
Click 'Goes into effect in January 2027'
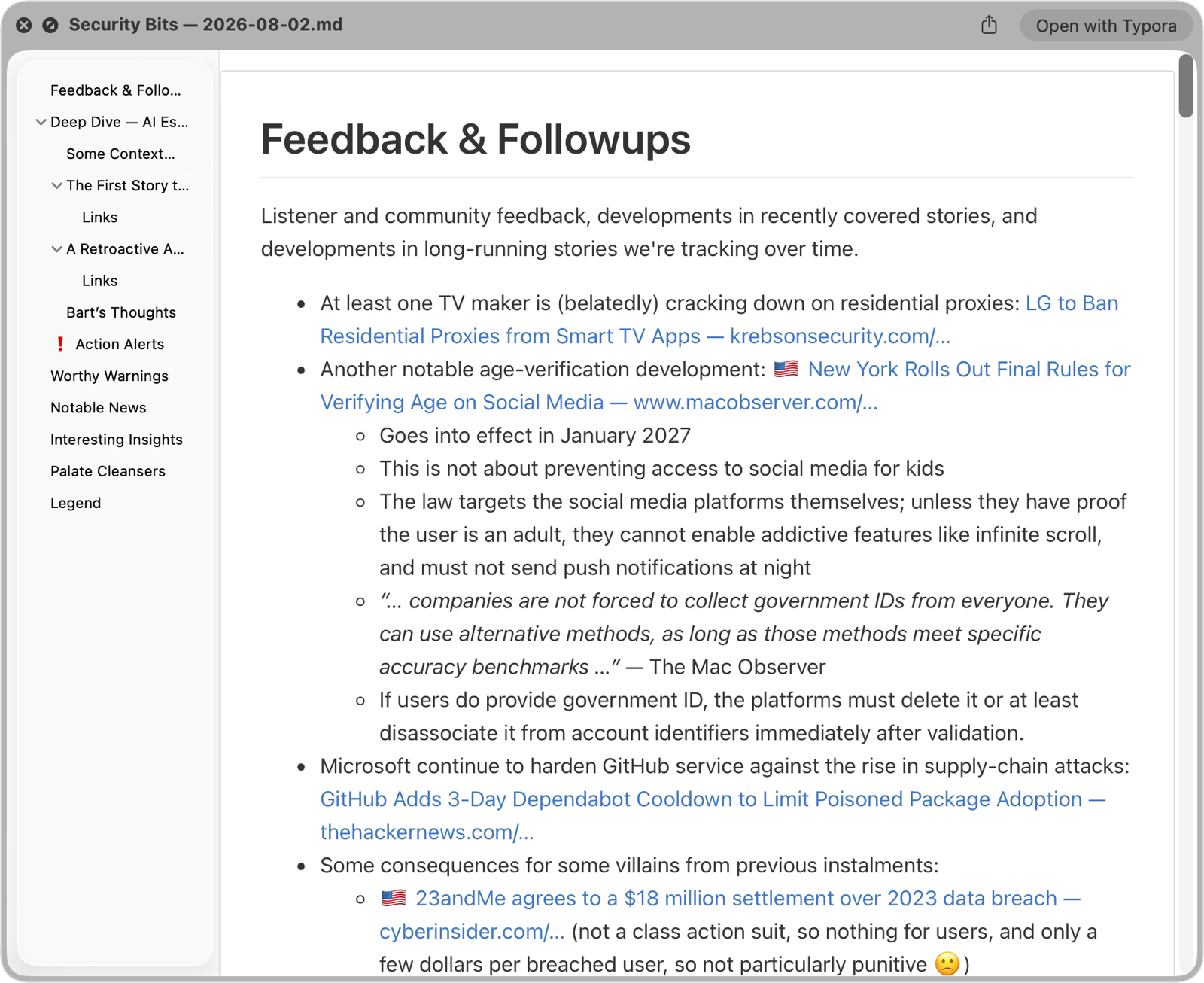click(x=535, y=435)
